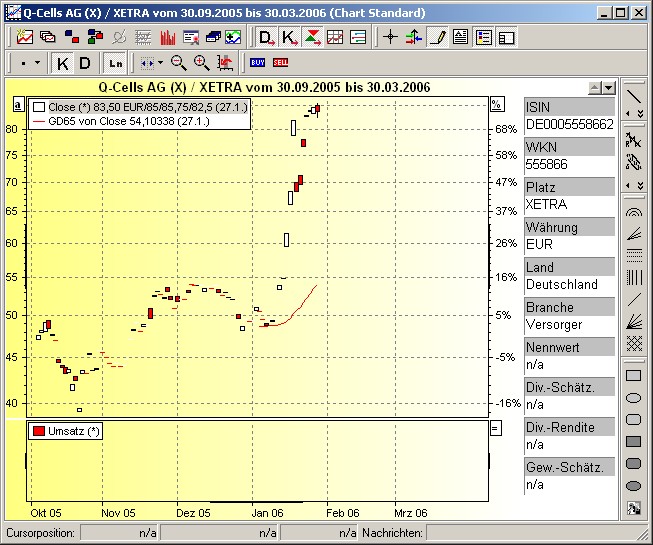Toggle the D chart display mode
653x545 pixels.
[x=85, y=63]
